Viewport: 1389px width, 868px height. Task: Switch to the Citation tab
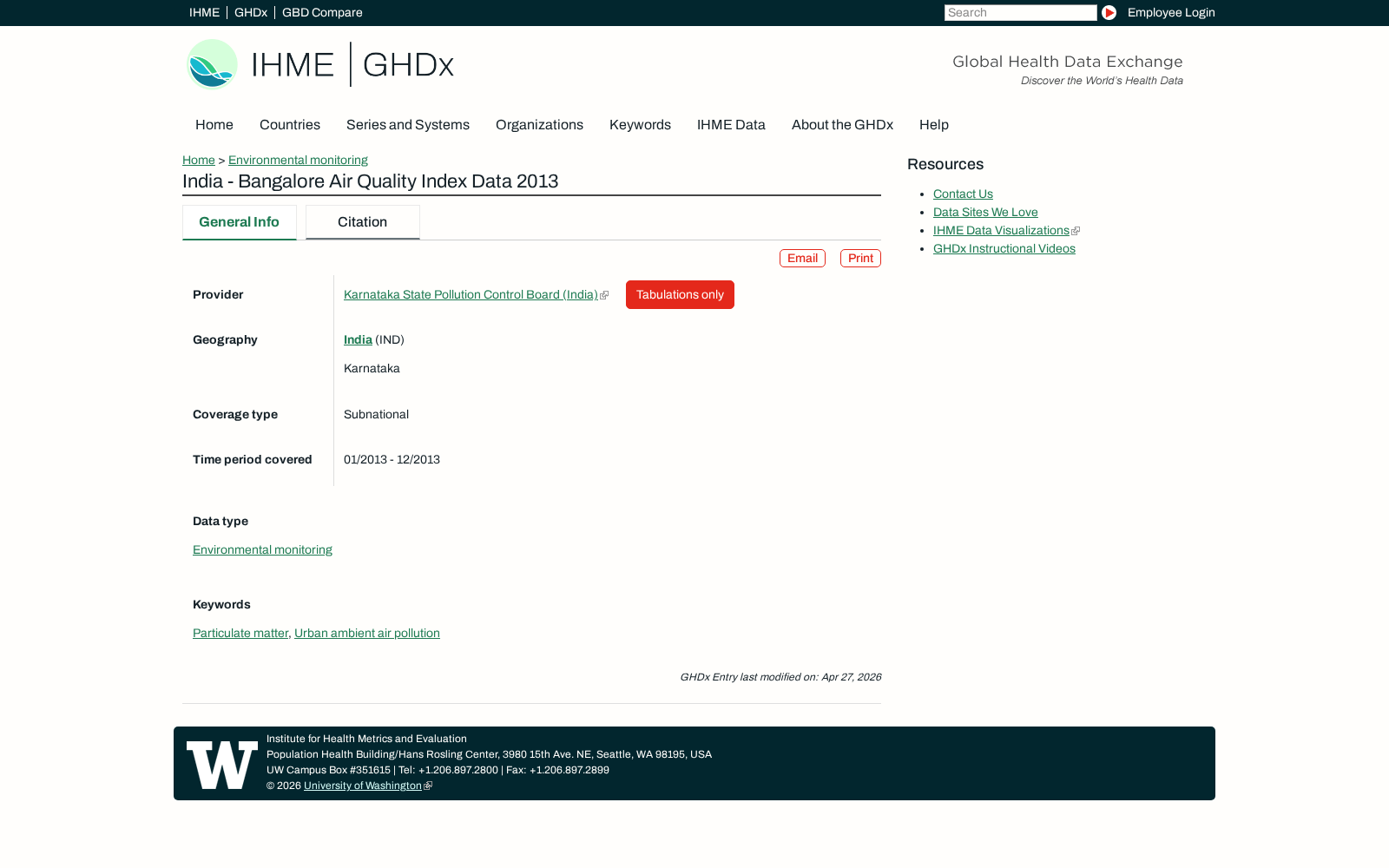point(362,222)
